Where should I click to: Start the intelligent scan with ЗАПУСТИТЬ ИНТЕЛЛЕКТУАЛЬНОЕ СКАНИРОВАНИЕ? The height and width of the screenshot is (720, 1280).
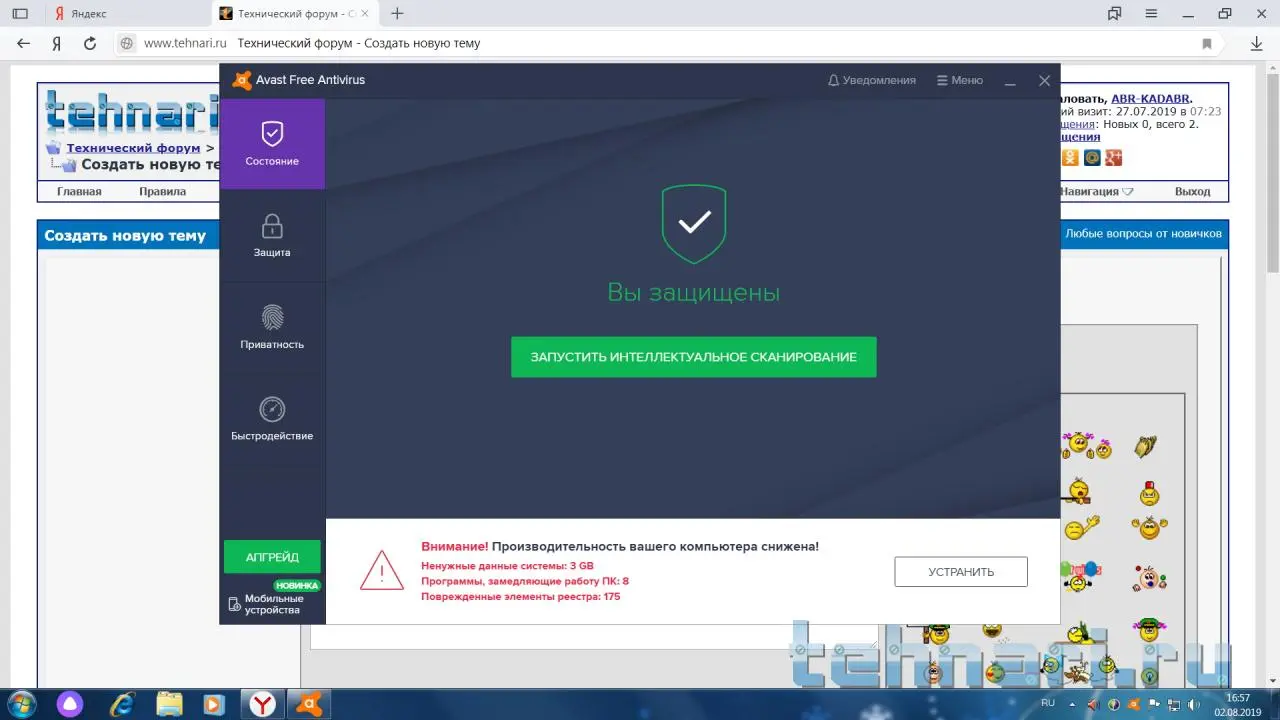[x=693, y=357]
